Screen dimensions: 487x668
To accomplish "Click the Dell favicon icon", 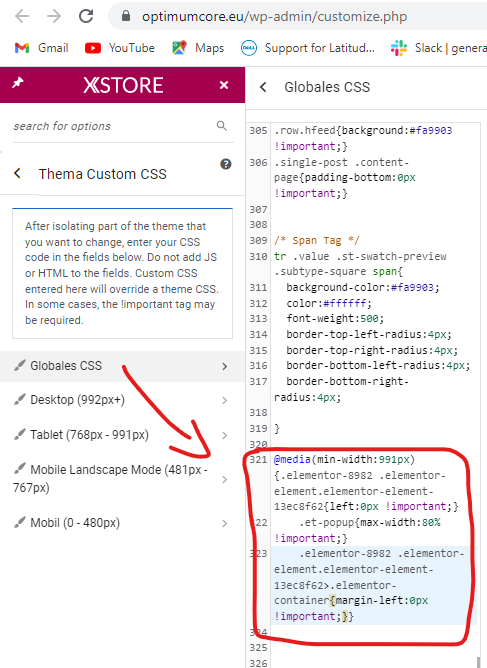I will click(249, 48).
